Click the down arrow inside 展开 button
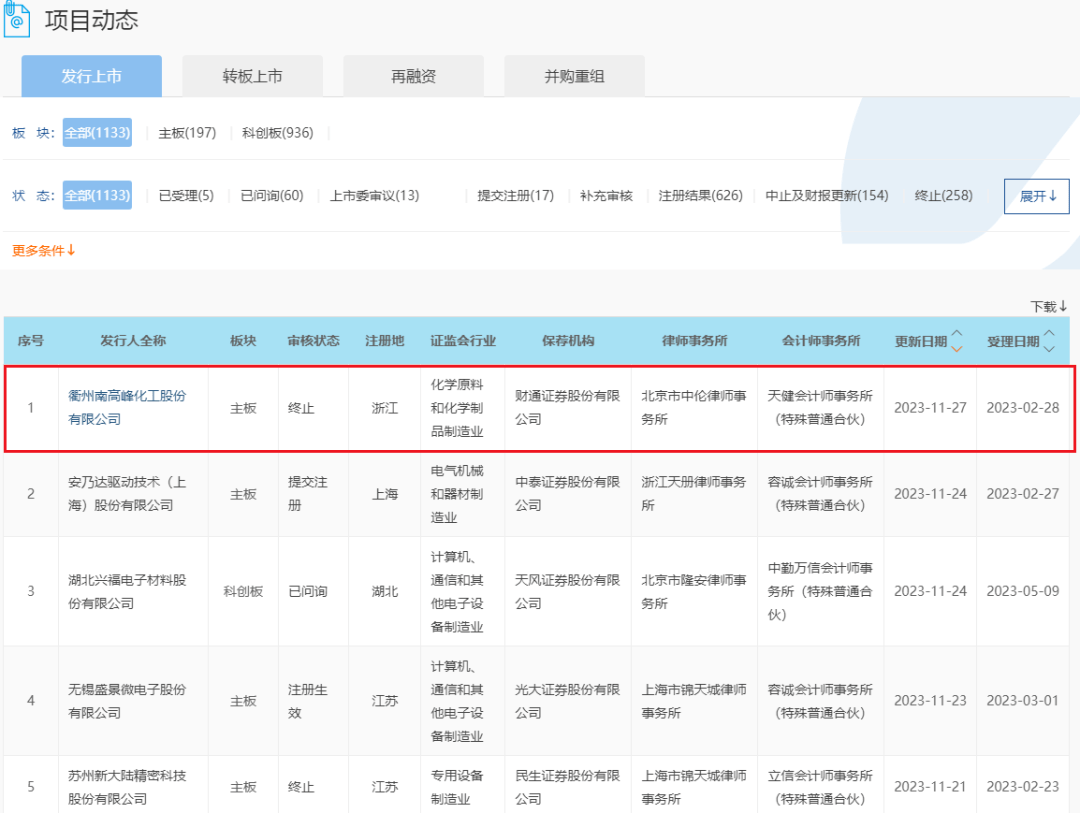 pos(1051,196)
